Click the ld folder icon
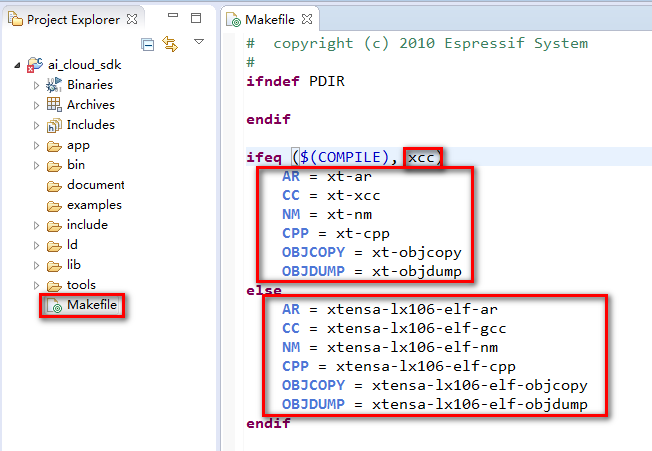The image size is (652, 451). point(54,246)
